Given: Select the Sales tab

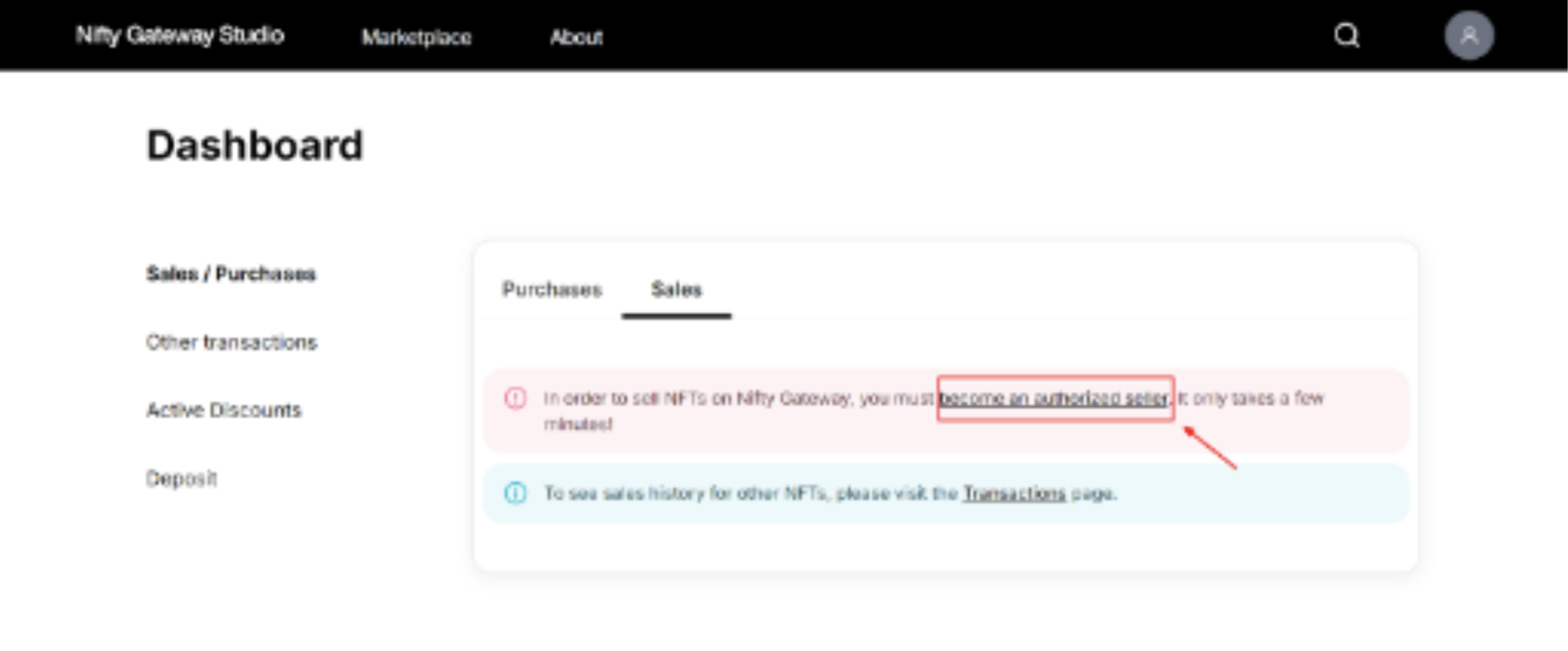Looking at the screenshot, I should [676, 289].
